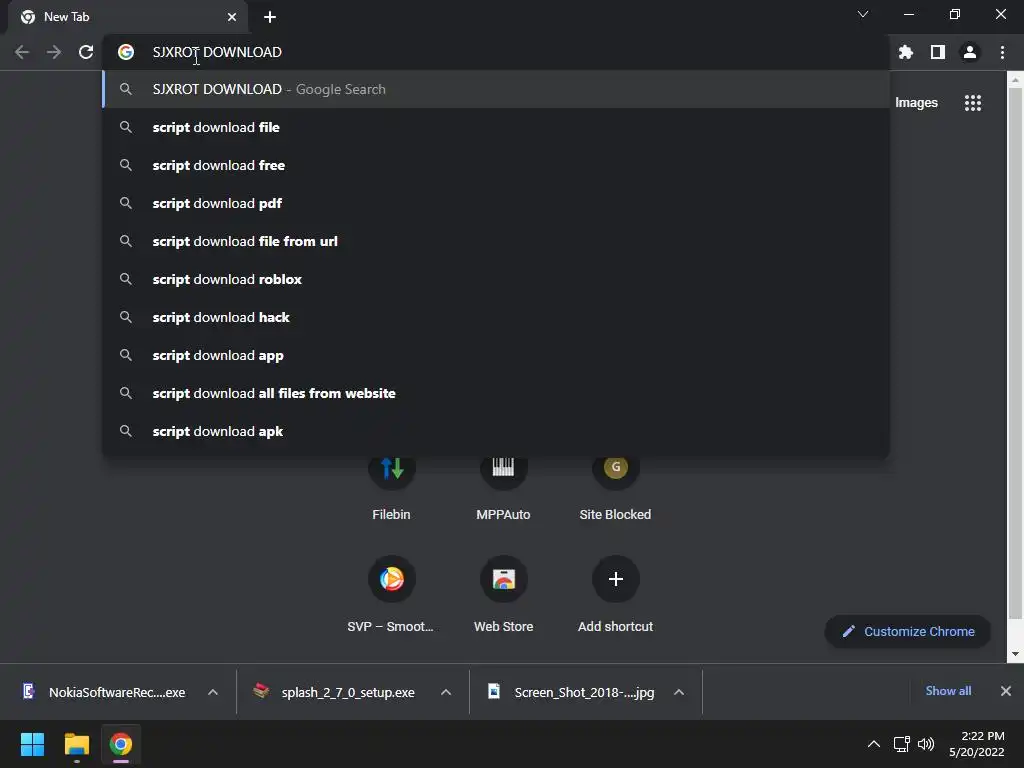
Task: Expand options for Screen_Shot_2018 jpg download
Action: [x=679, y=692]
